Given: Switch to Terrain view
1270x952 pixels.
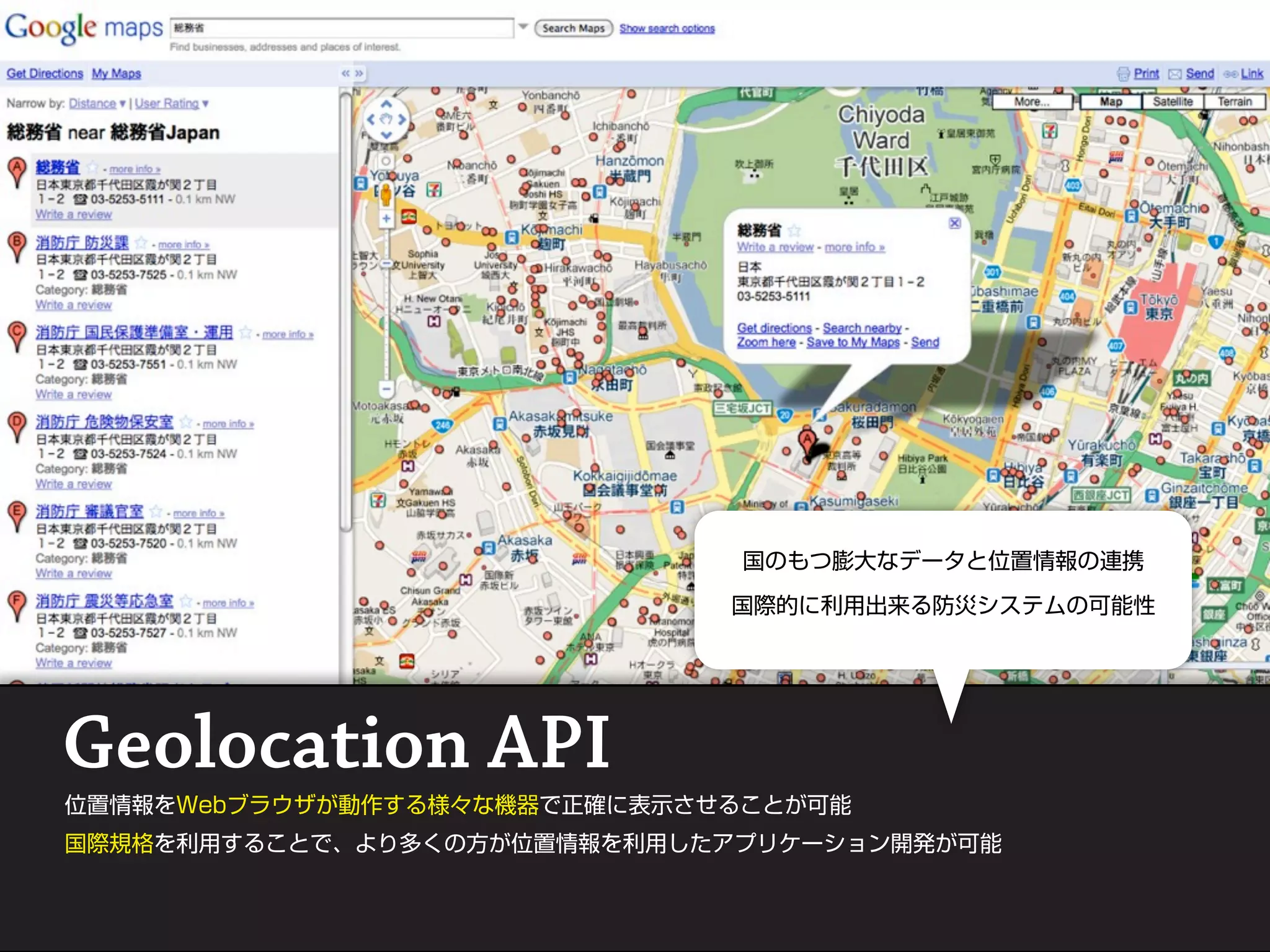Looking at the screenshot, I should (x=1235, y=102).
